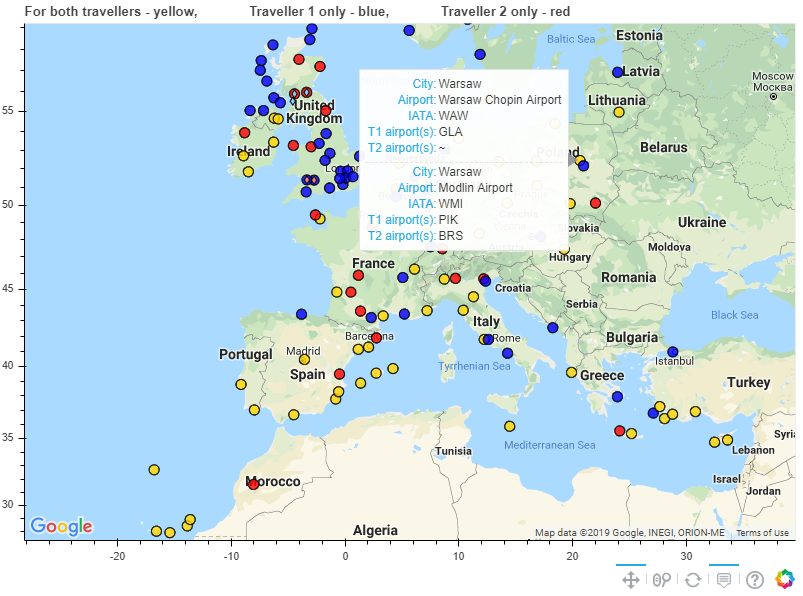Viewport: 803px width, 596px height.
Task: Select the red marker right of the Spain label
Action: pos(339,374)
